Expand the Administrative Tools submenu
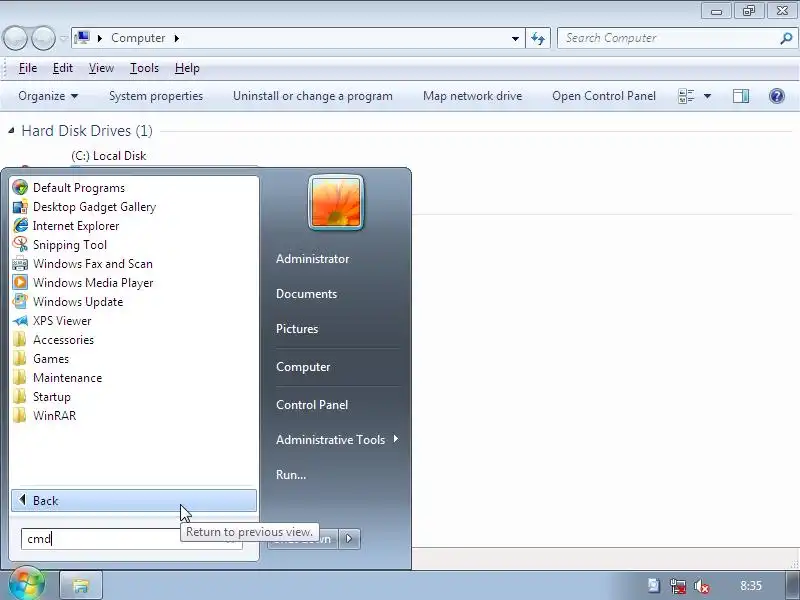This screenshot has width=800, height=600. [x=337, y=439]
